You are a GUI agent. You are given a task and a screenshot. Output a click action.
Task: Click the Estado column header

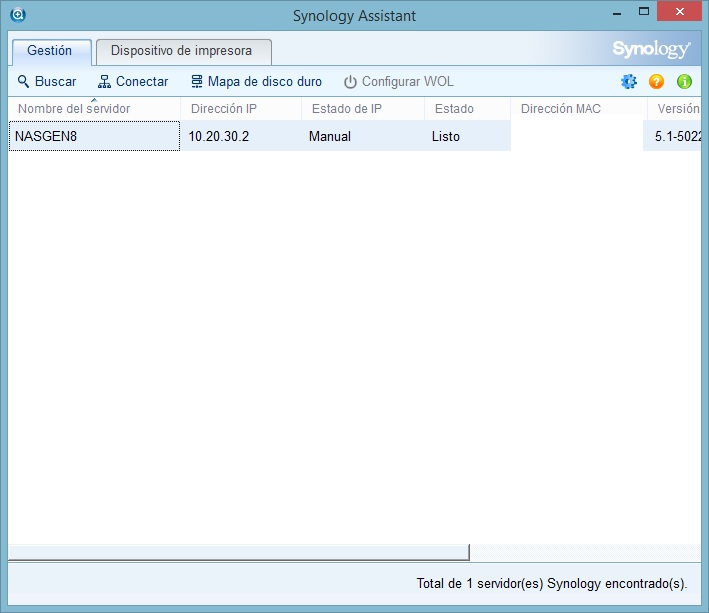coord(468,108)
